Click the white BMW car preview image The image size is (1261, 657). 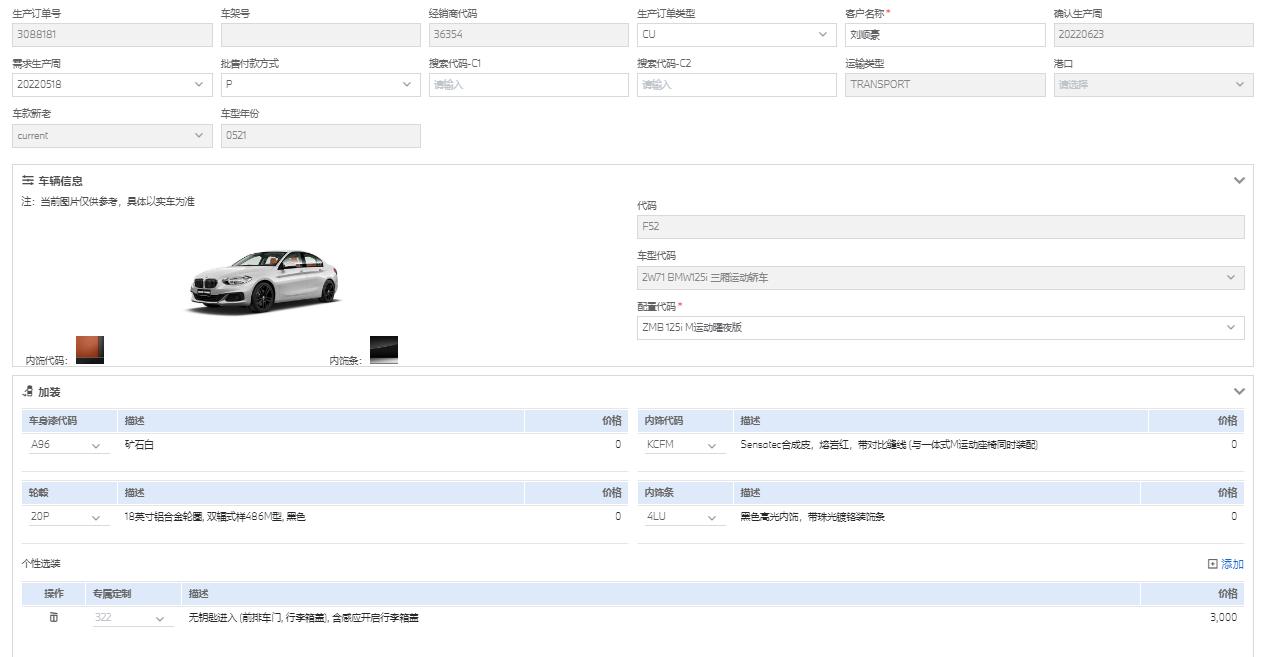[264, 280]
